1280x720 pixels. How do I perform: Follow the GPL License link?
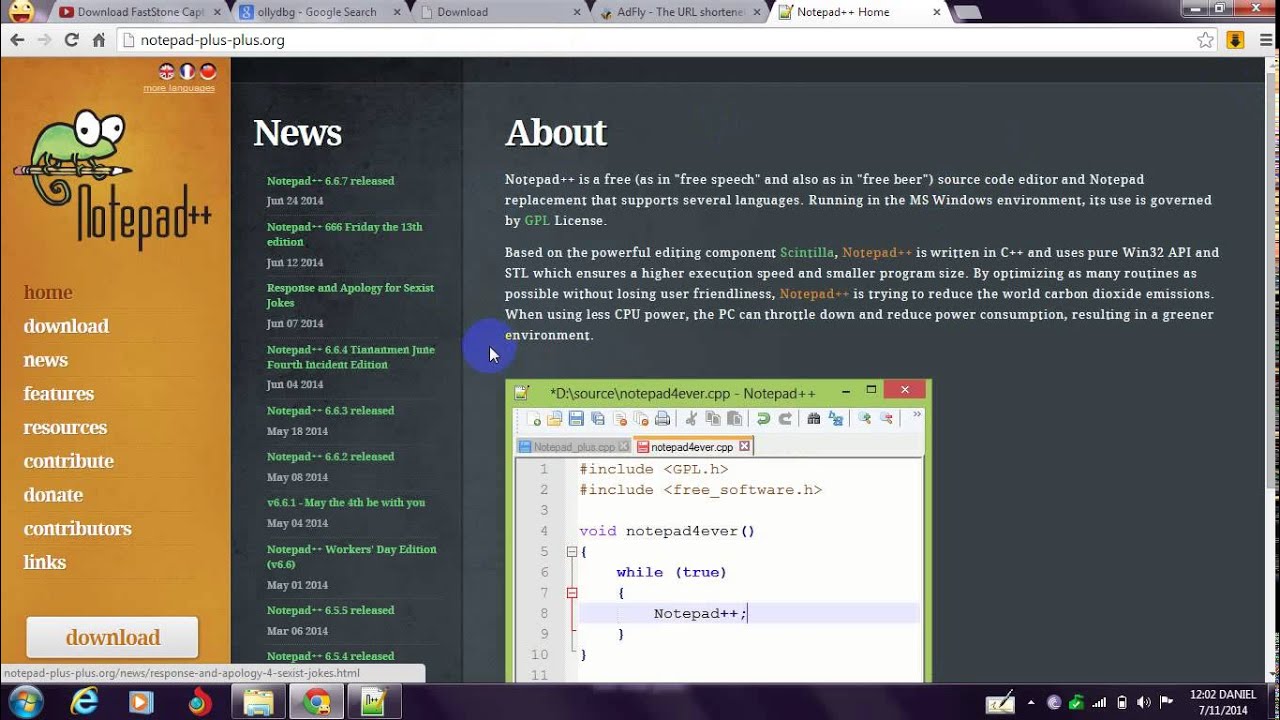[x=537, y=221]
